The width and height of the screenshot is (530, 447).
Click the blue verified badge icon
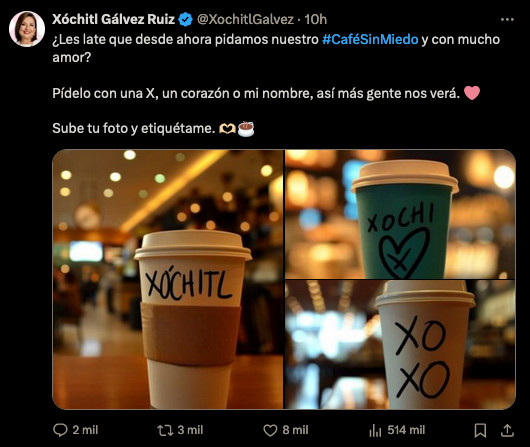pyautogui.click(x=185, y=19)
